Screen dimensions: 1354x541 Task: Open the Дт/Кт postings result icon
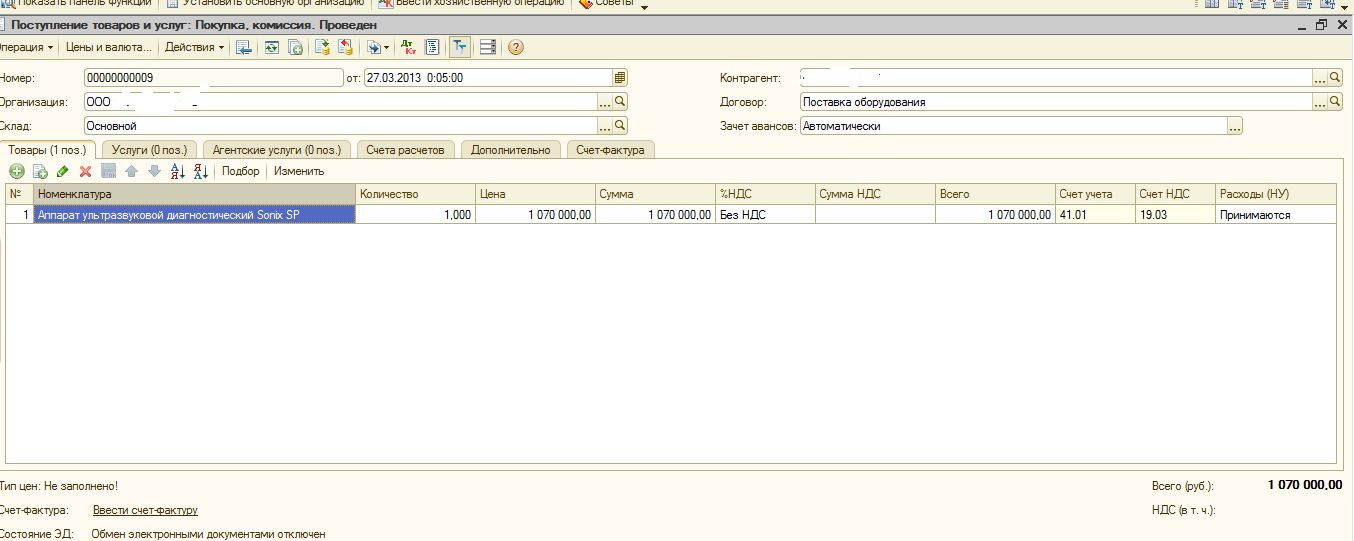[x=408, y=47]
